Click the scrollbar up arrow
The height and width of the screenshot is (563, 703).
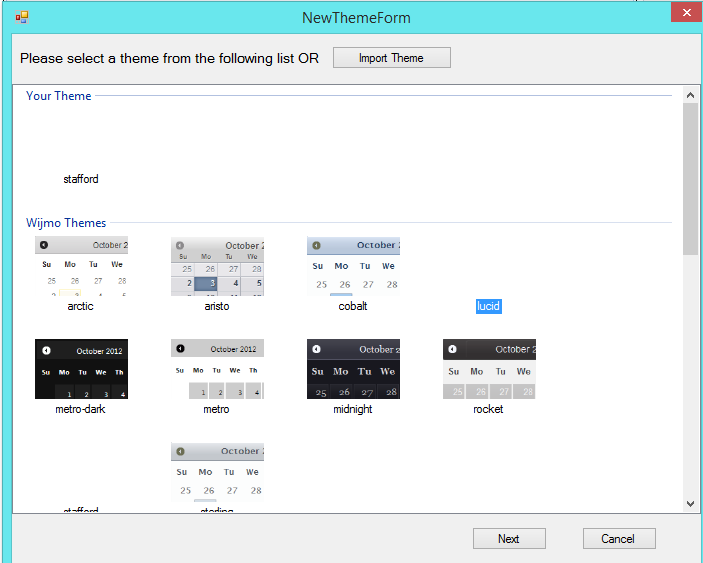click(x=690, y=95)
